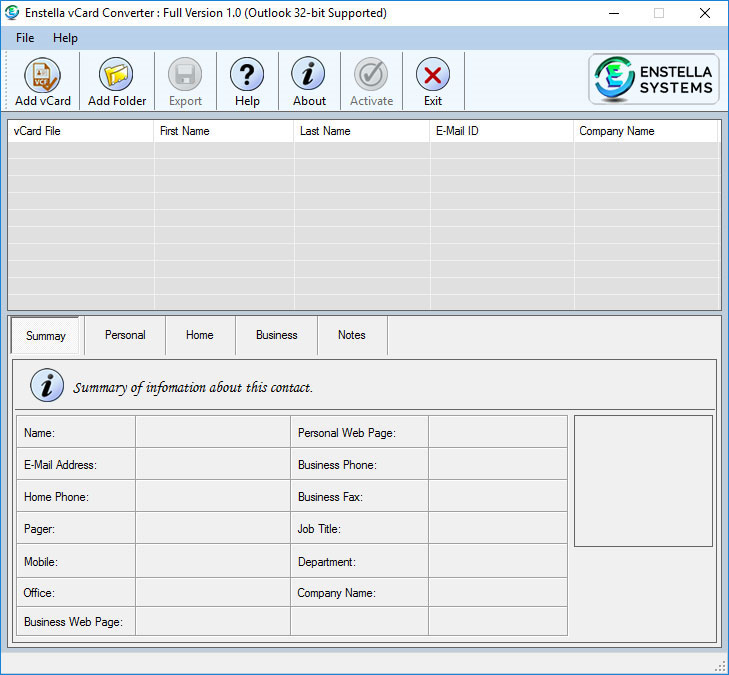
Task: Open the Help menu in menu bar
Action: (65, 38)
